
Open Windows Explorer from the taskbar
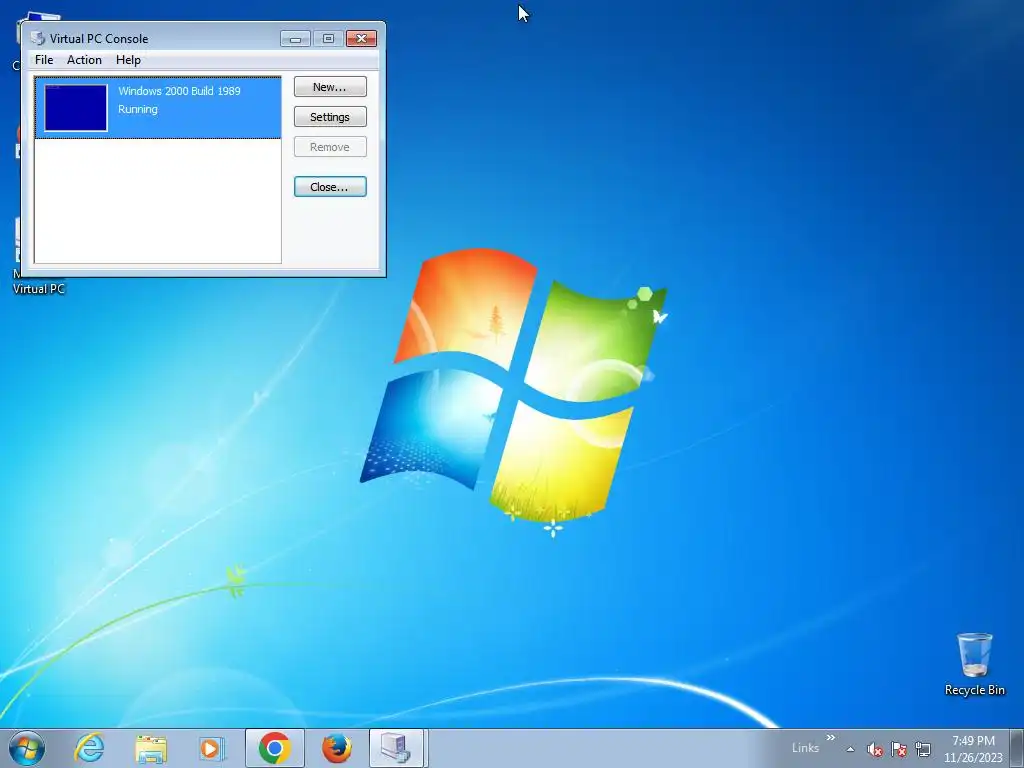(151, 748)
